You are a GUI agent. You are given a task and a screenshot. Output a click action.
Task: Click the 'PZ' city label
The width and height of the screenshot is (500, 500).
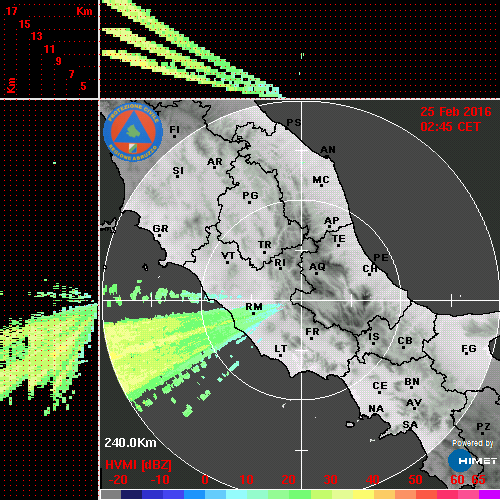click(483, 426)
